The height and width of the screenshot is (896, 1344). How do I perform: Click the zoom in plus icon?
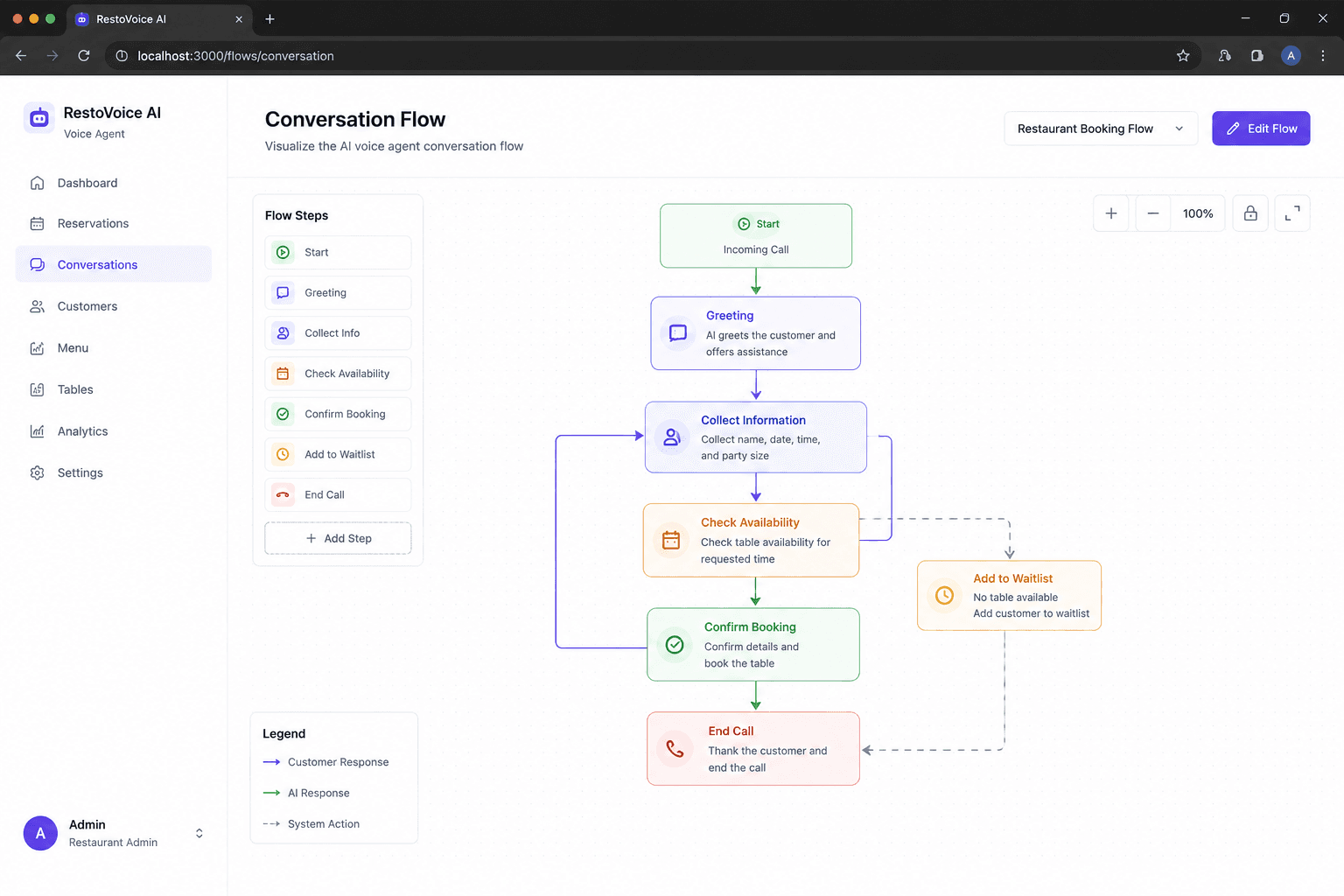pyautogui.click(x=1111, y=213)
